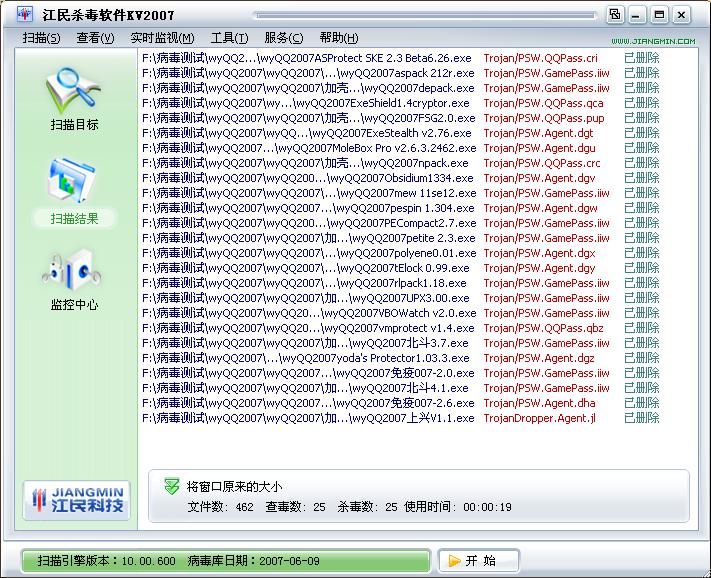Select row wyQQ2007北斗4.1.exe
This screenshot has width=711, height=578.
(401, 388)
